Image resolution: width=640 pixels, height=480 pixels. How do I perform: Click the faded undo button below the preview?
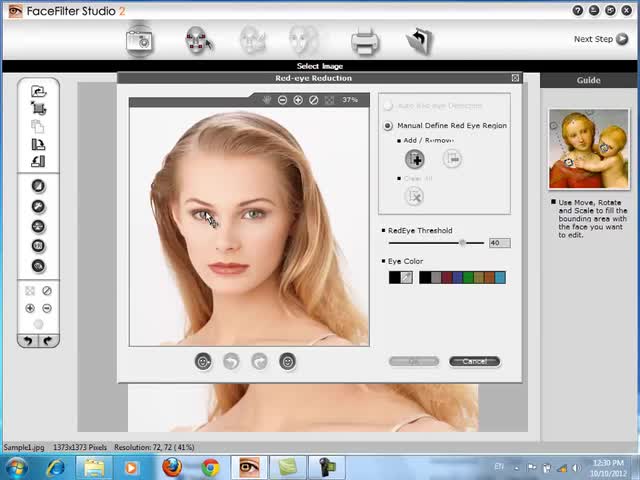231,362
